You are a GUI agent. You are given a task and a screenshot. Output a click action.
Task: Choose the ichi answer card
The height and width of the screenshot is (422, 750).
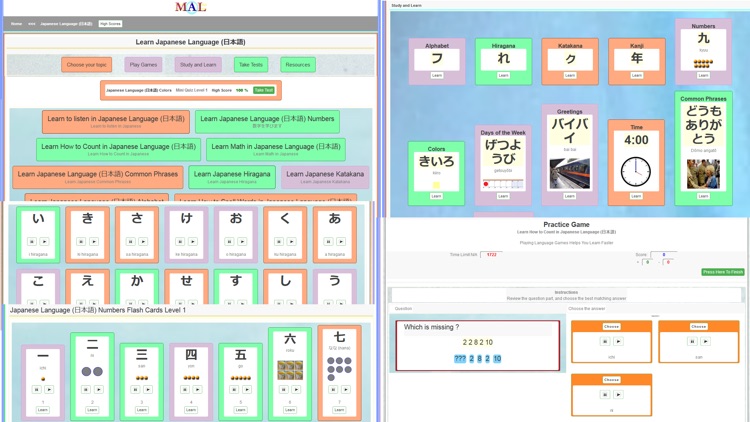coord(611,326)
